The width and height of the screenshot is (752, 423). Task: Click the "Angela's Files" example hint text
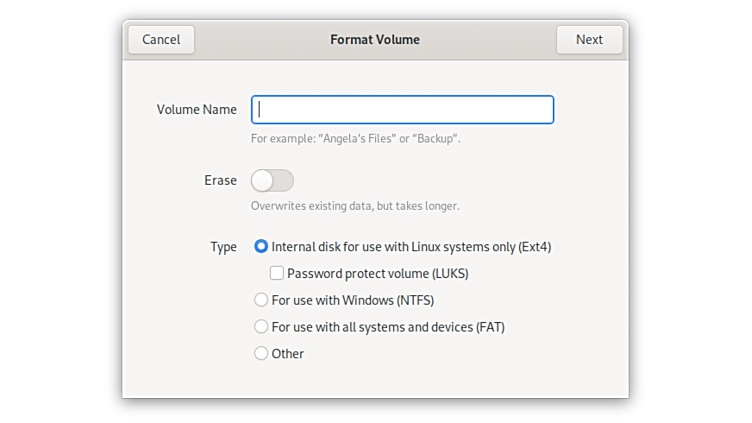coord(355,138)
